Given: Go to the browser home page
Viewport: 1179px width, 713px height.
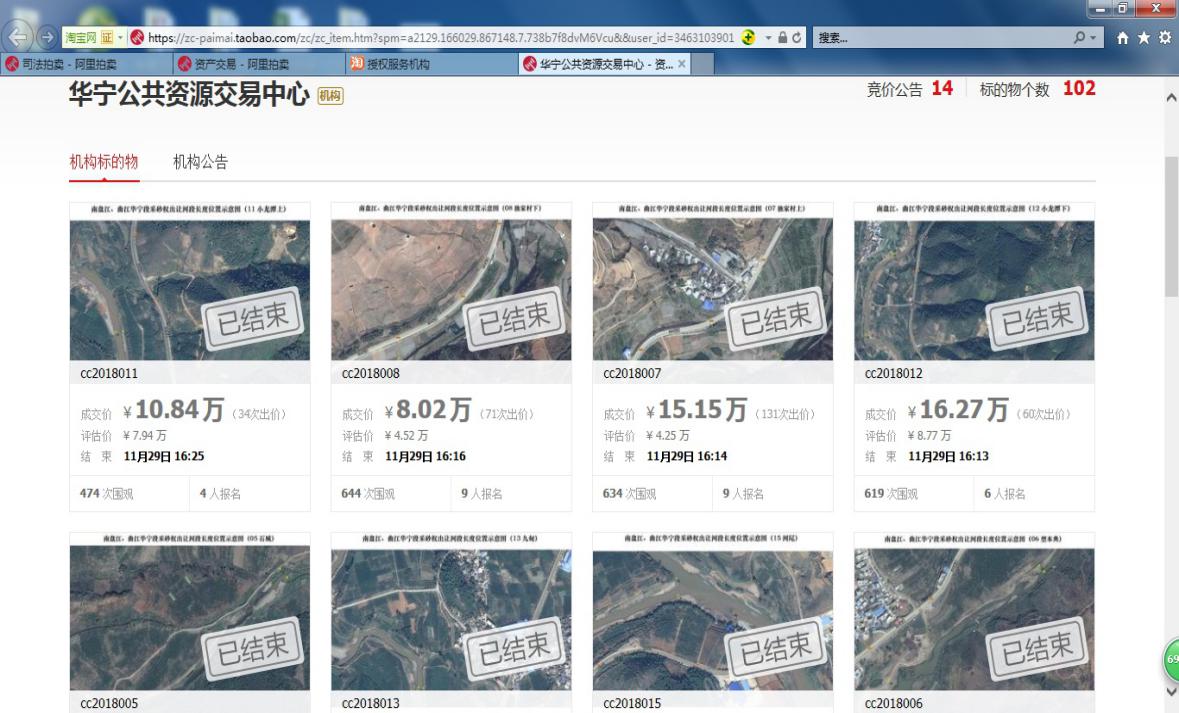Looking at the screenshot, I should pyautogui.click(x=1122, y=38).
